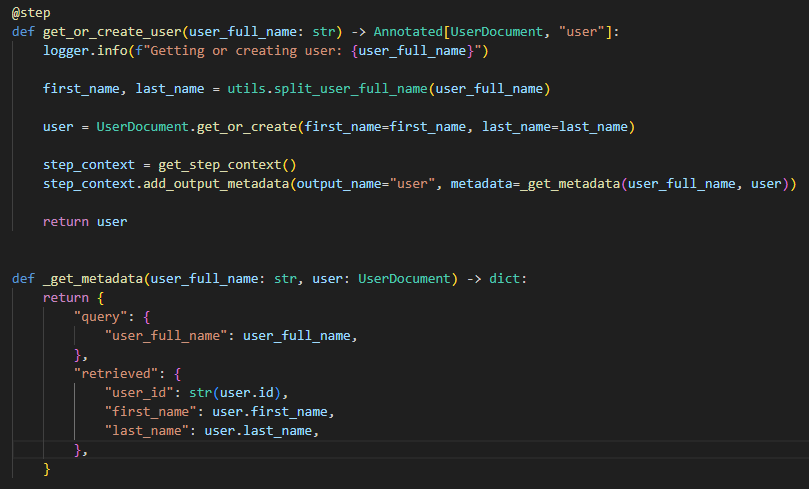Click the str(user.id) expression
This screenshot has width=809, height=489.
[x=235, y=393]
